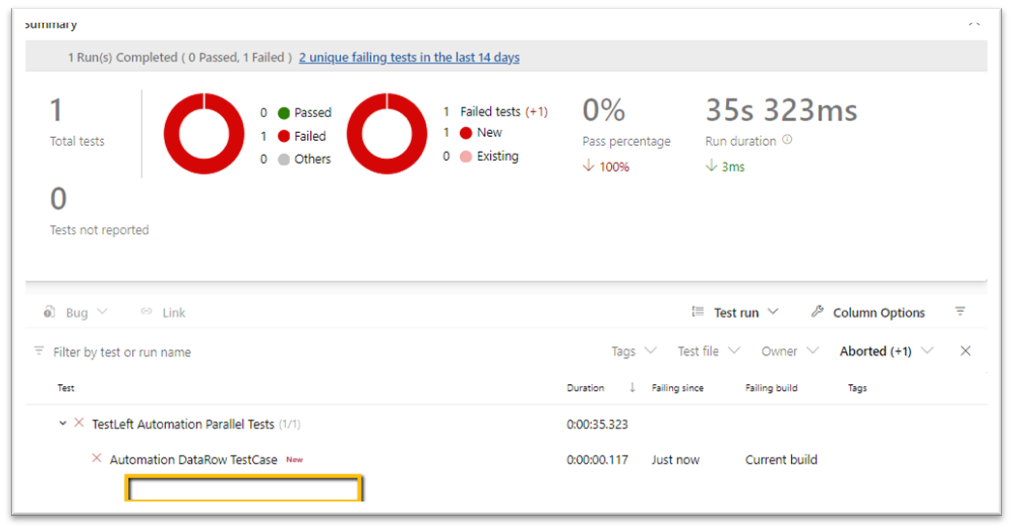Expand the Bug dropdown chevron
This screenshot has width=1013, height=530.
pyautogui.click(x=102, y=312)
